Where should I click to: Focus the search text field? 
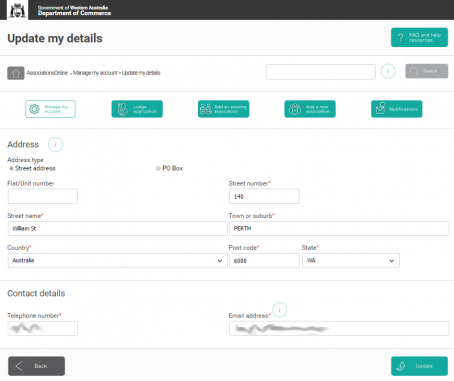click(321, 72)
